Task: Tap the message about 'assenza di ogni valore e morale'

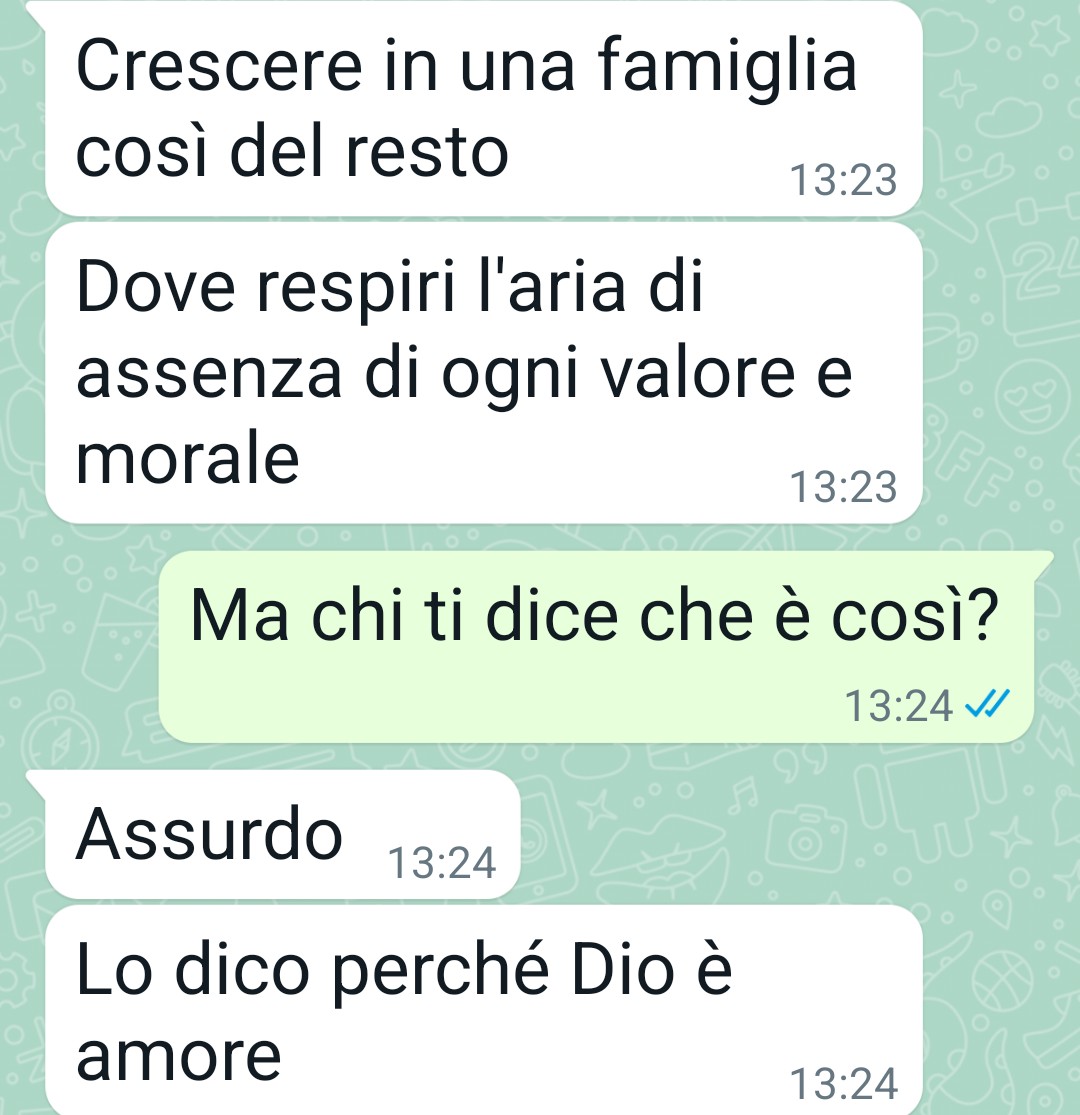Action: point(483,373)
